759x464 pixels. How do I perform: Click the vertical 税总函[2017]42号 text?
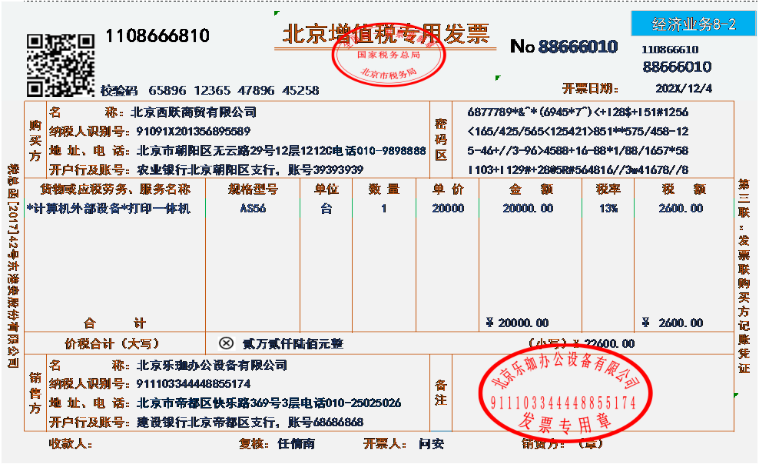pos(13,266)
